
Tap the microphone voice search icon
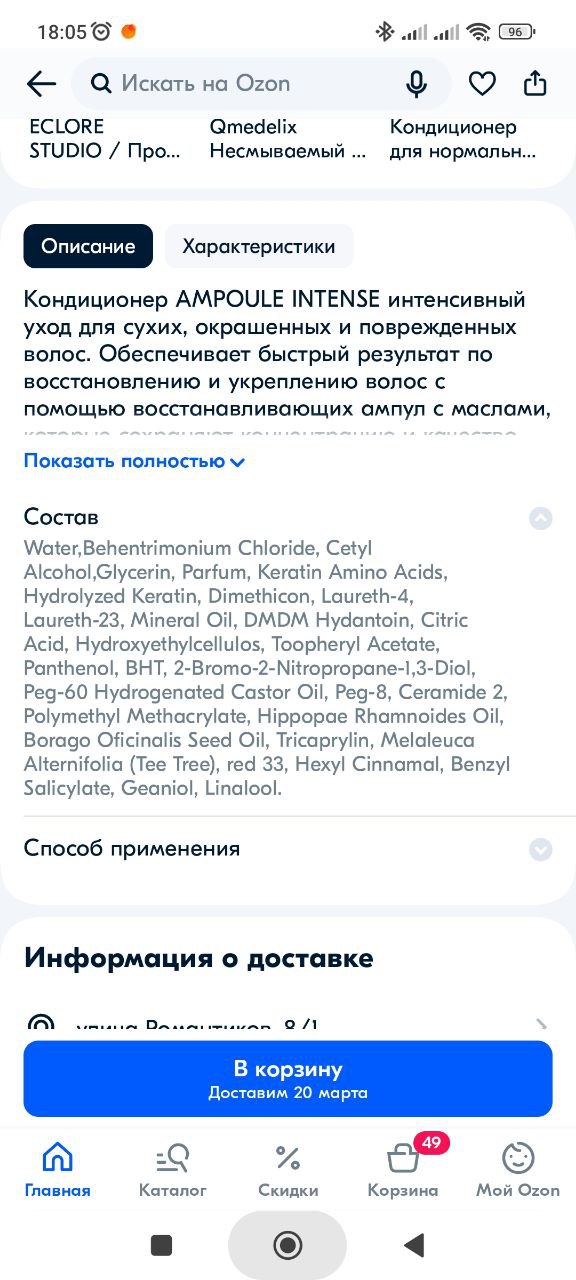pyautogui.click(x=417, y=84)
